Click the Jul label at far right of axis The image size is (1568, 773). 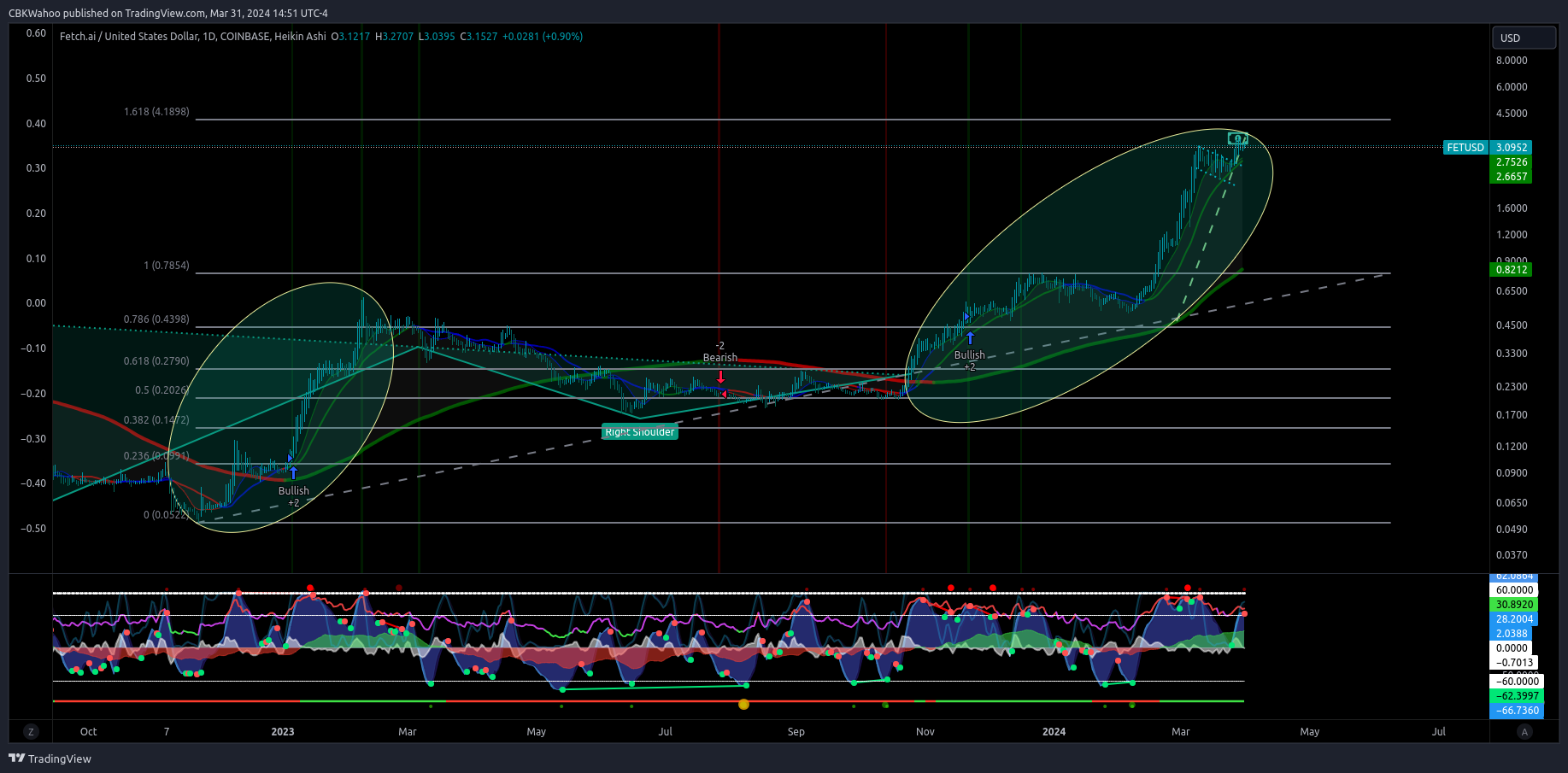1439,732
